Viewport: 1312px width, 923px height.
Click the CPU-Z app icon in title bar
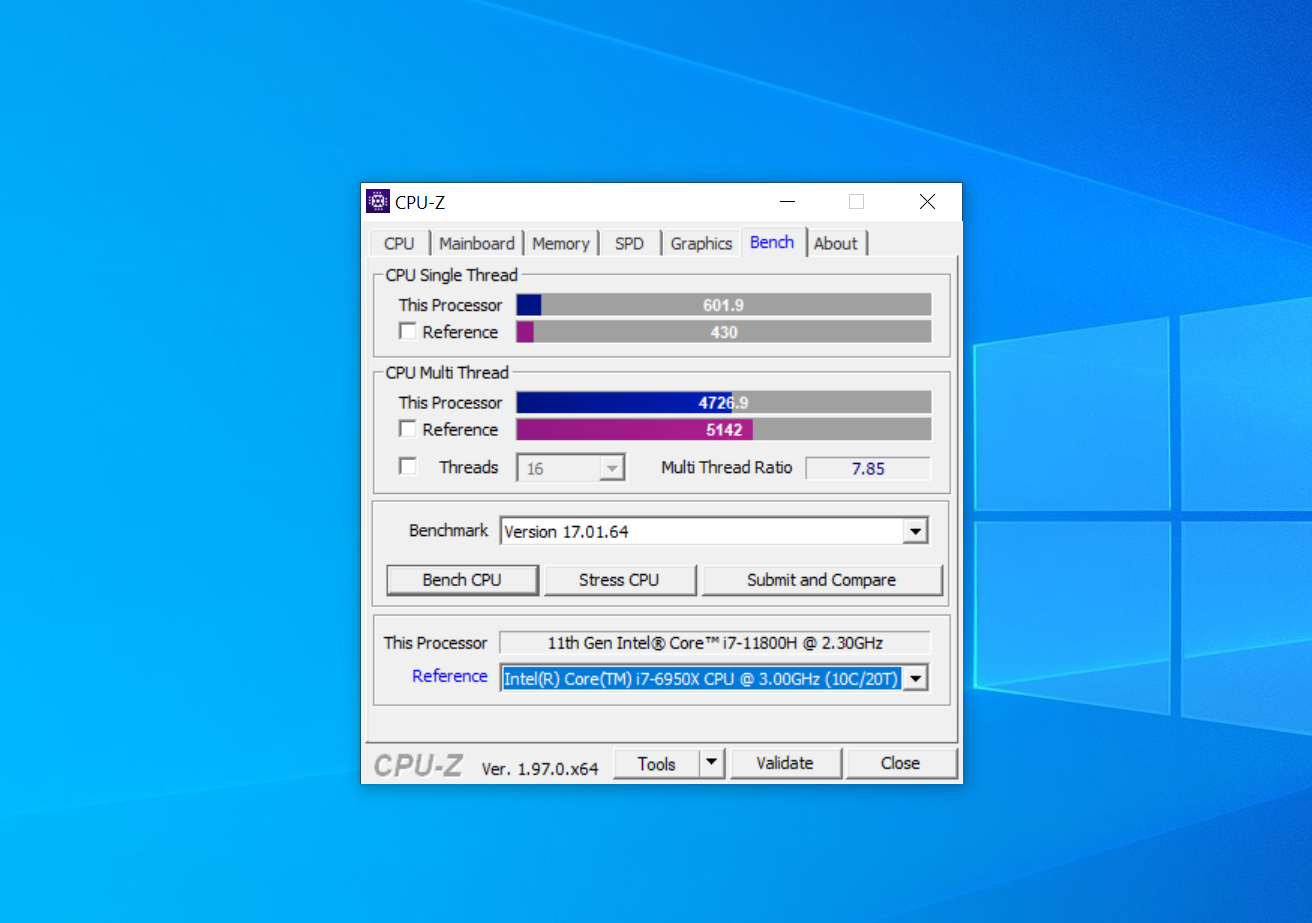[x=378, y=201]
